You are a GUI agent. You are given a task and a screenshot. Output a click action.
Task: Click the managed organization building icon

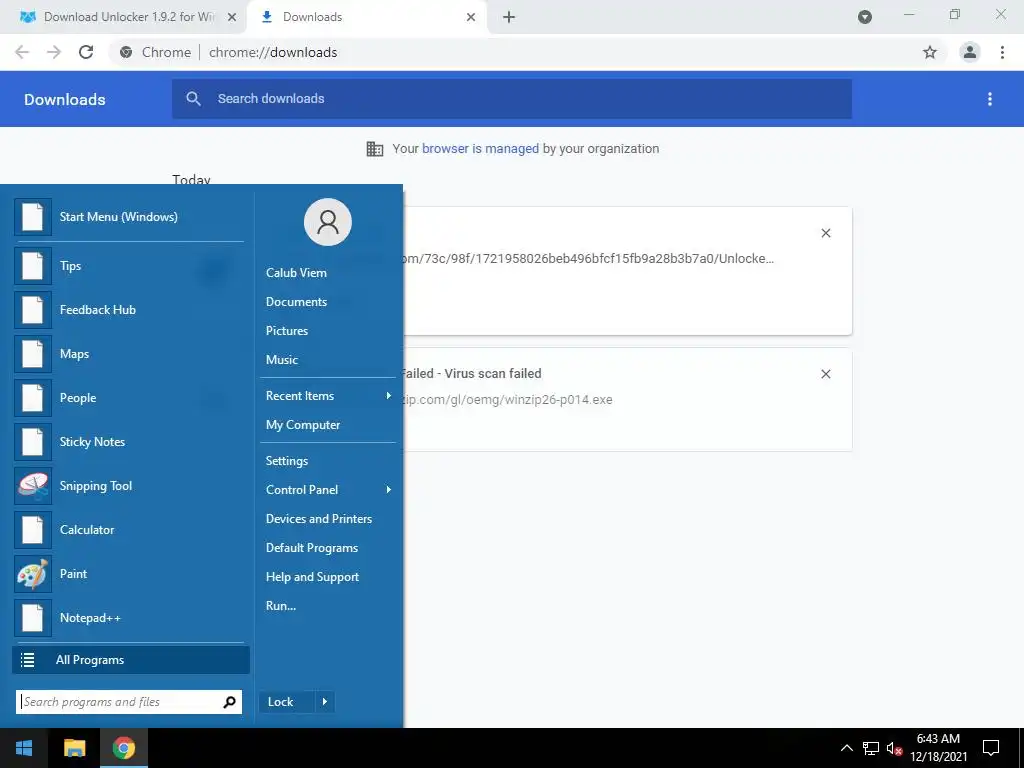[x=375, y=149]
